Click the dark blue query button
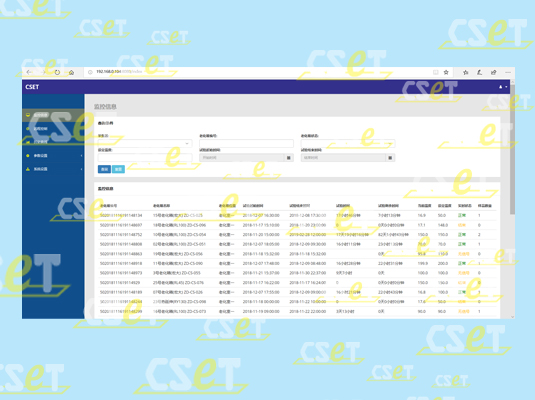This screenshot has height=400, width=535. (104, 169)
